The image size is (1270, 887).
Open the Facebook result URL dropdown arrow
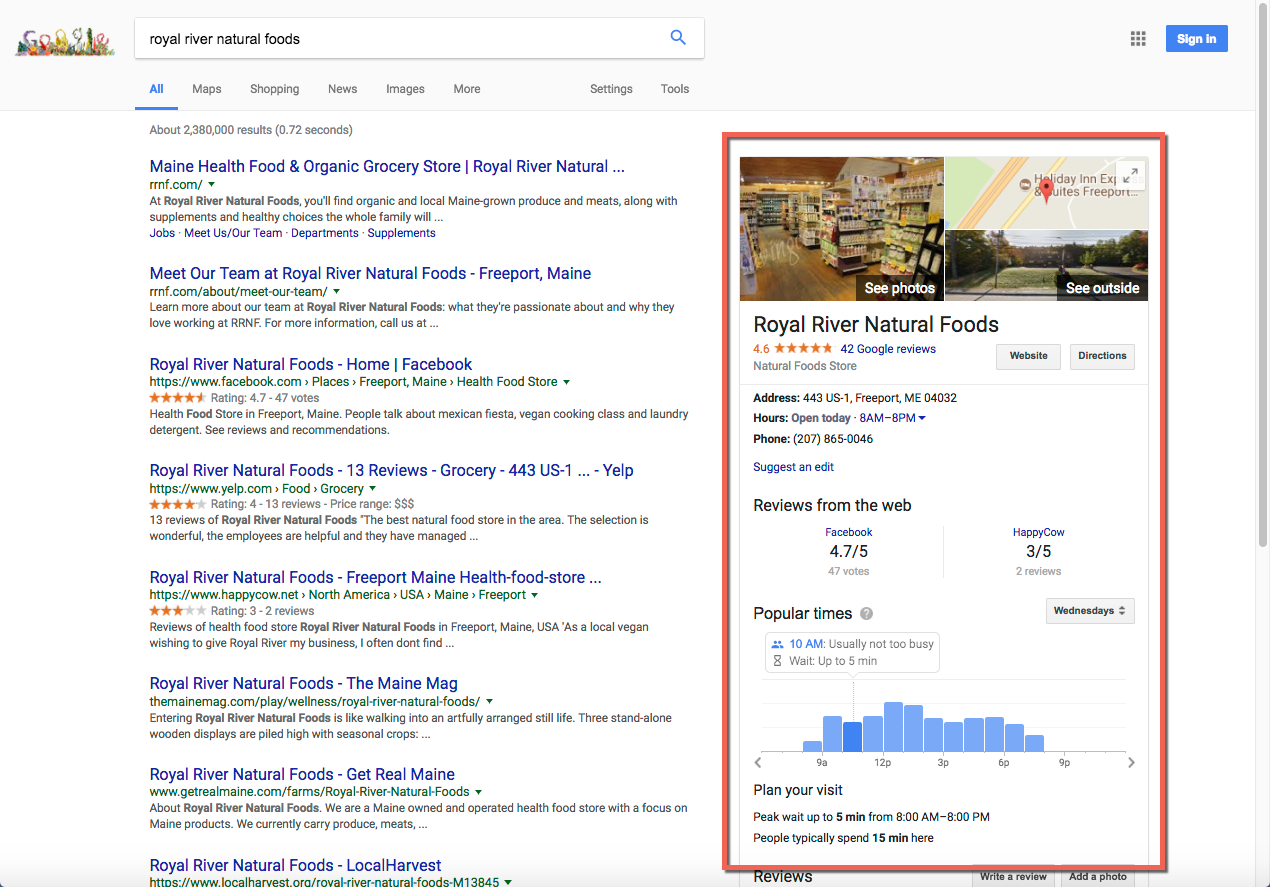click(x=567, y=382)
